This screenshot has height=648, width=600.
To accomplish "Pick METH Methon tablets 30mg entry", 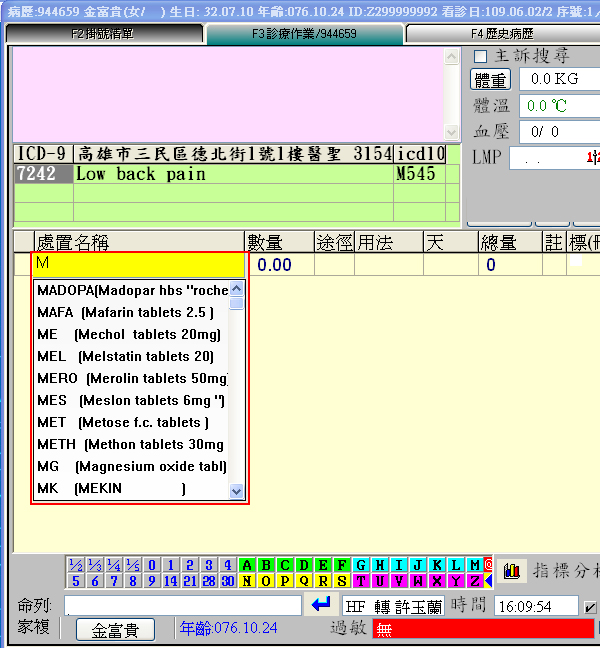I will pos(131,444).
